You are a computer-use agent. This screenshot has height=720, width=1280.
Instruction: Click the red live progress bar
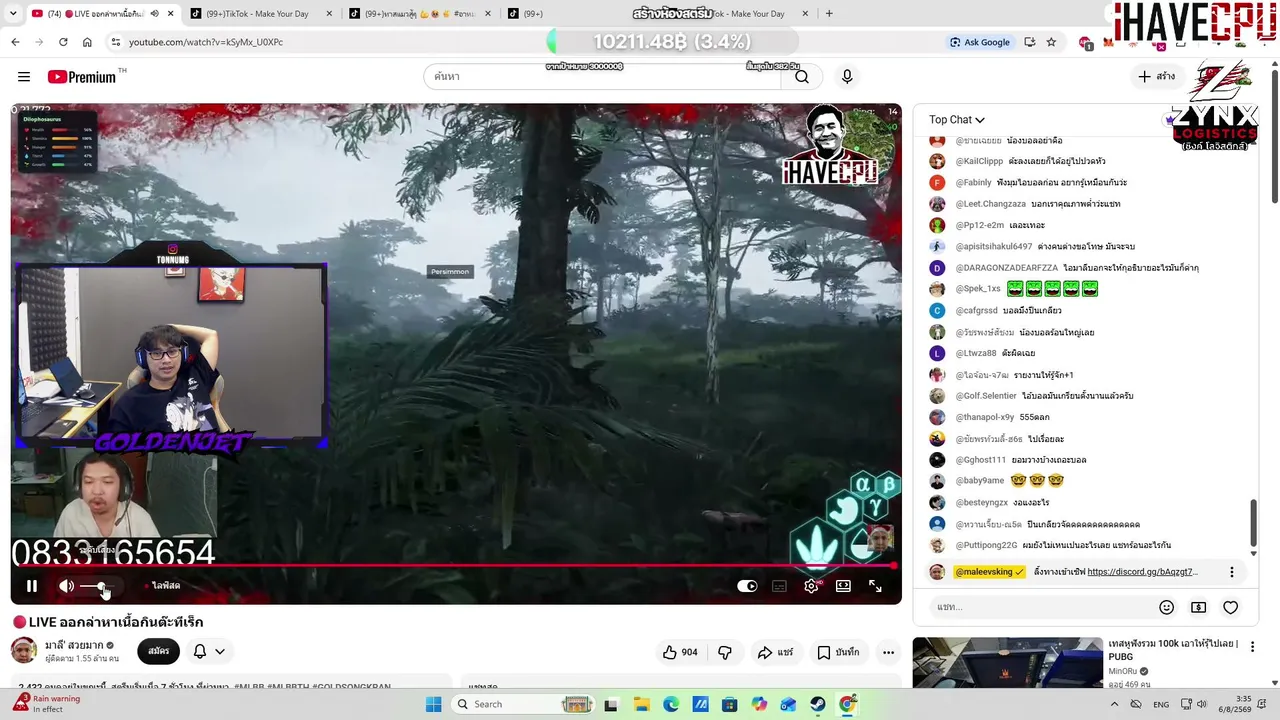pos(456,566)
